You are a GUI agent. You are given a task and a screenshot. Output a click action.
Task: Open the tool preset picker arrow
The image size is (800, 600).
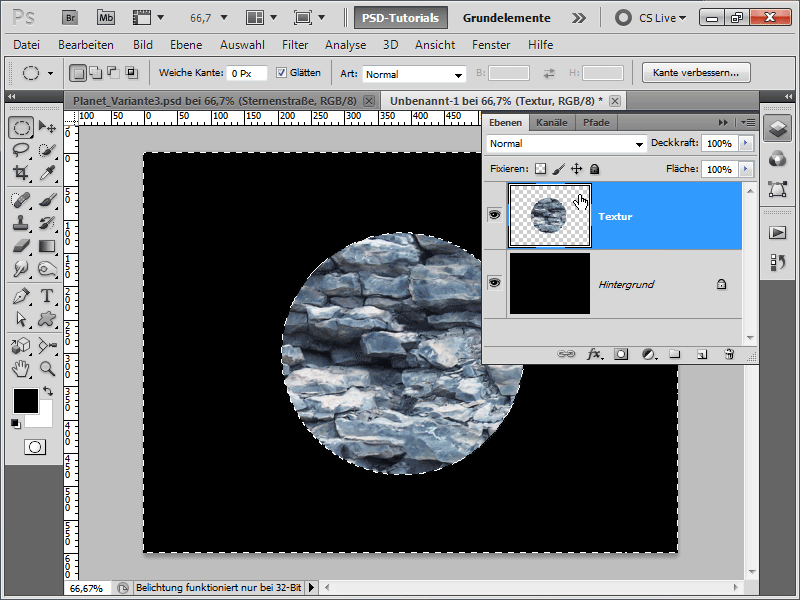coord(50,73)
